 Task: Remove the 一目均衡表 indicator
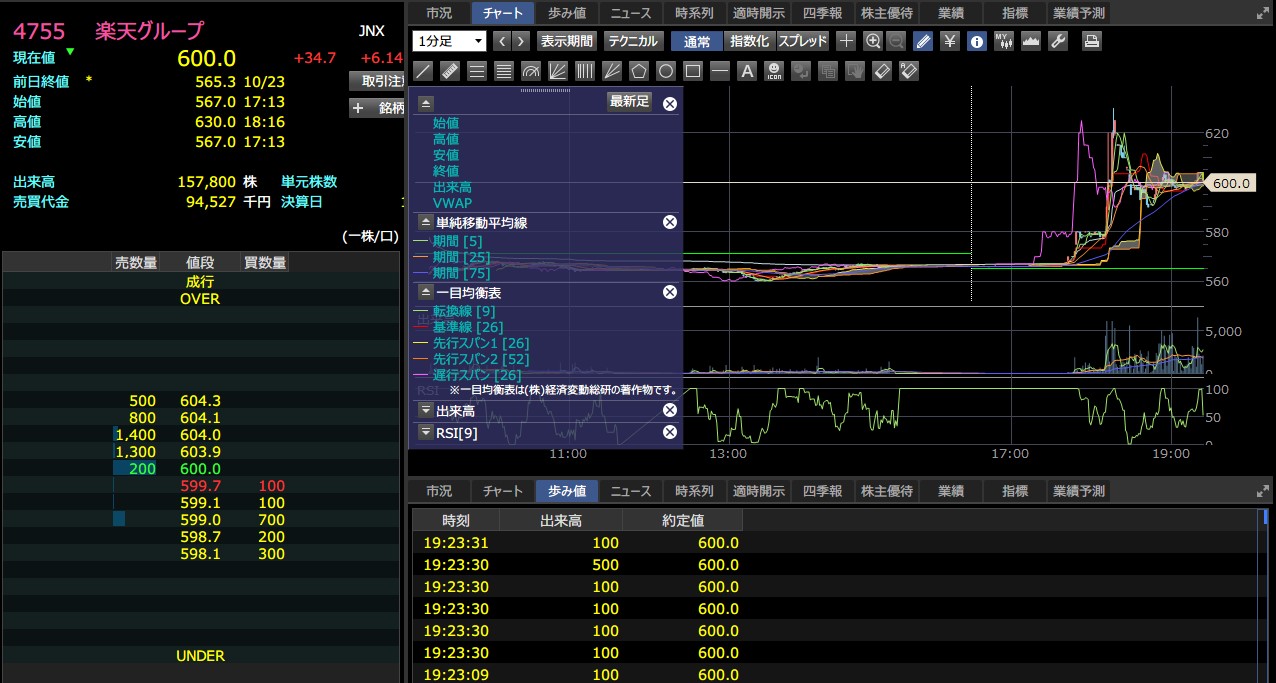(670, 292)
